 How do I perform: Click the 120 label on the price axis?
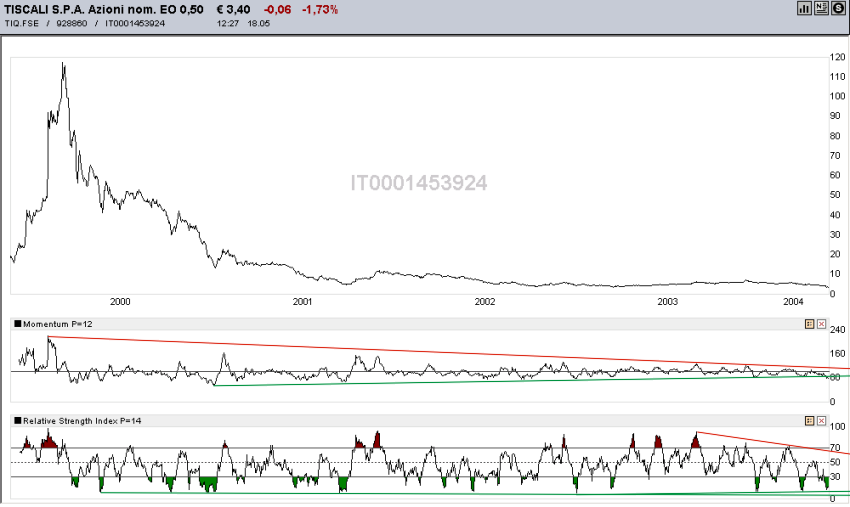838,57
